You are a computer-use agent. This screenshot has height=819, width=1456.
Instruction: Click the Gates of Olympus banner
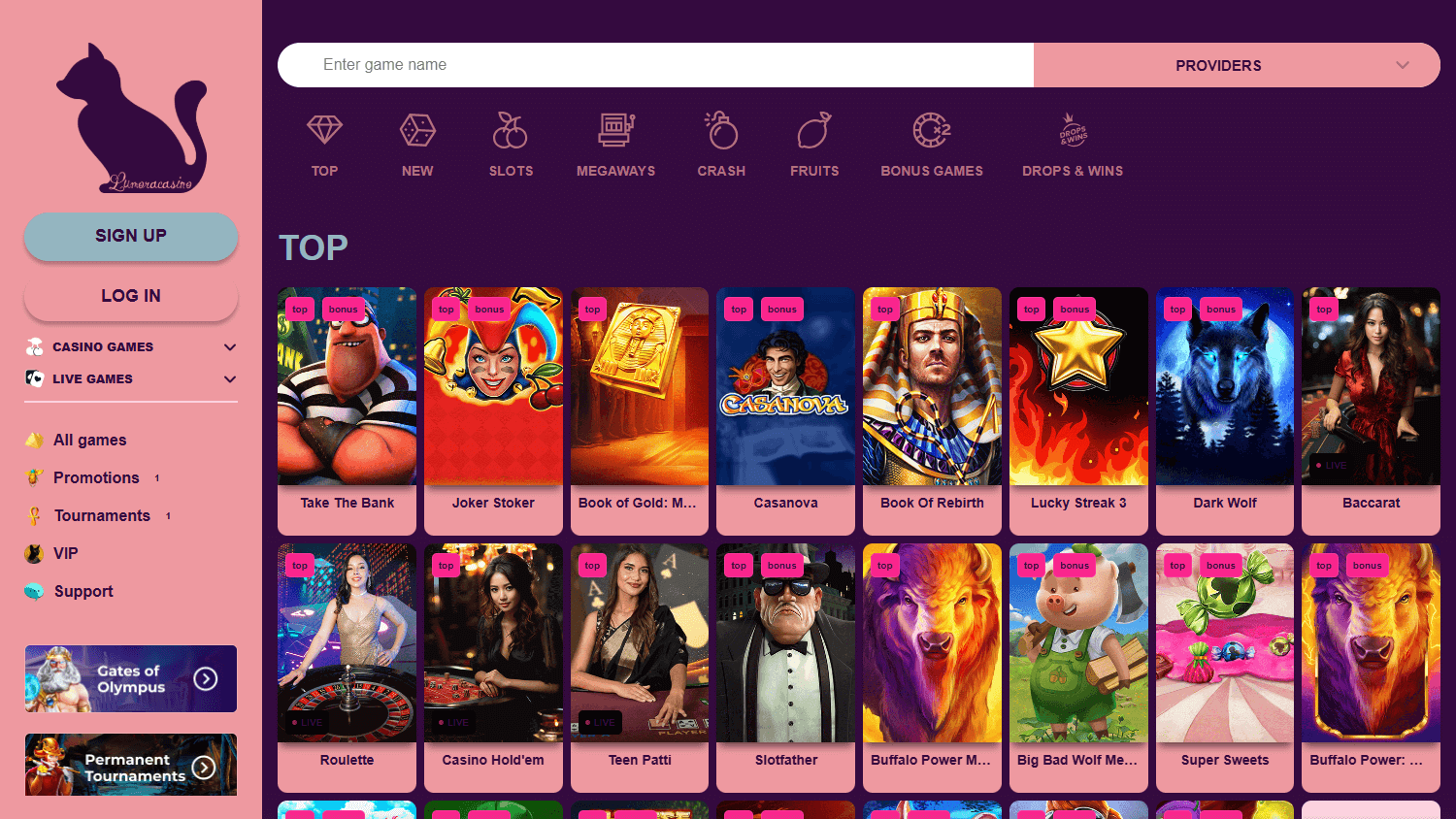click(130, 678)
